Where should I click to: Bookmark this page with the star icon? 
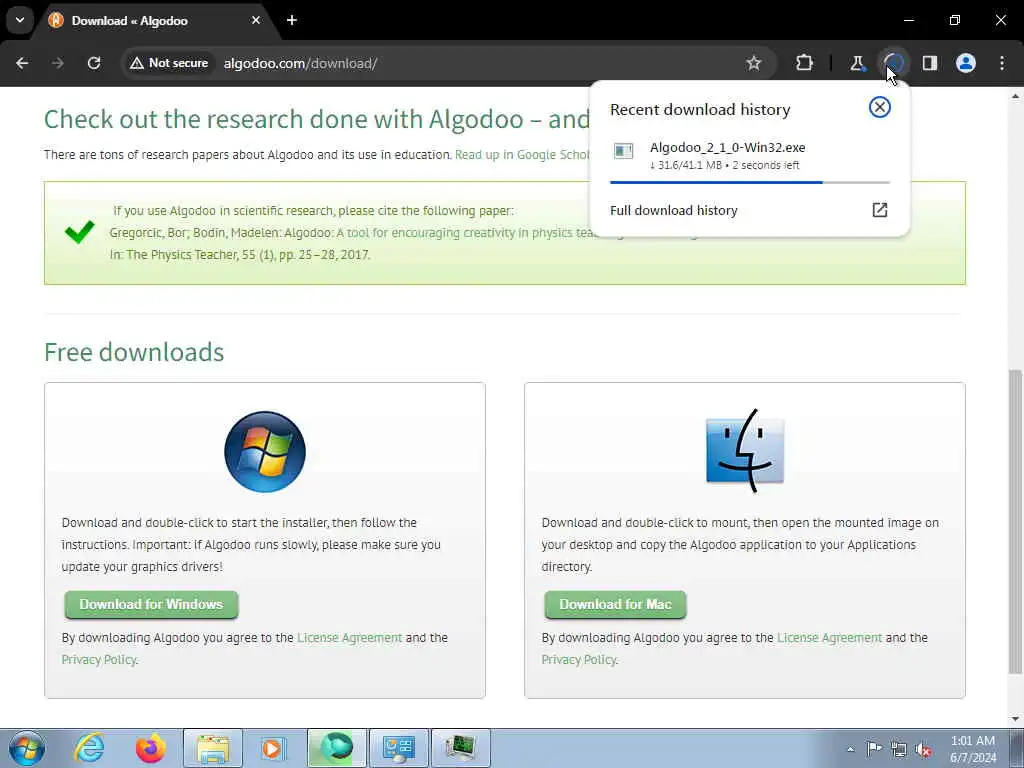[754, 63]
